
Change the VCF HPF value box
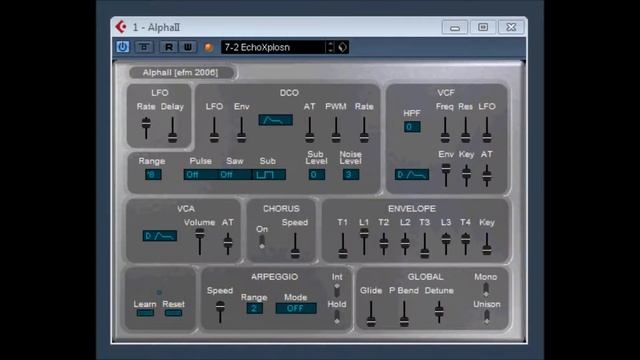point(412,127)
